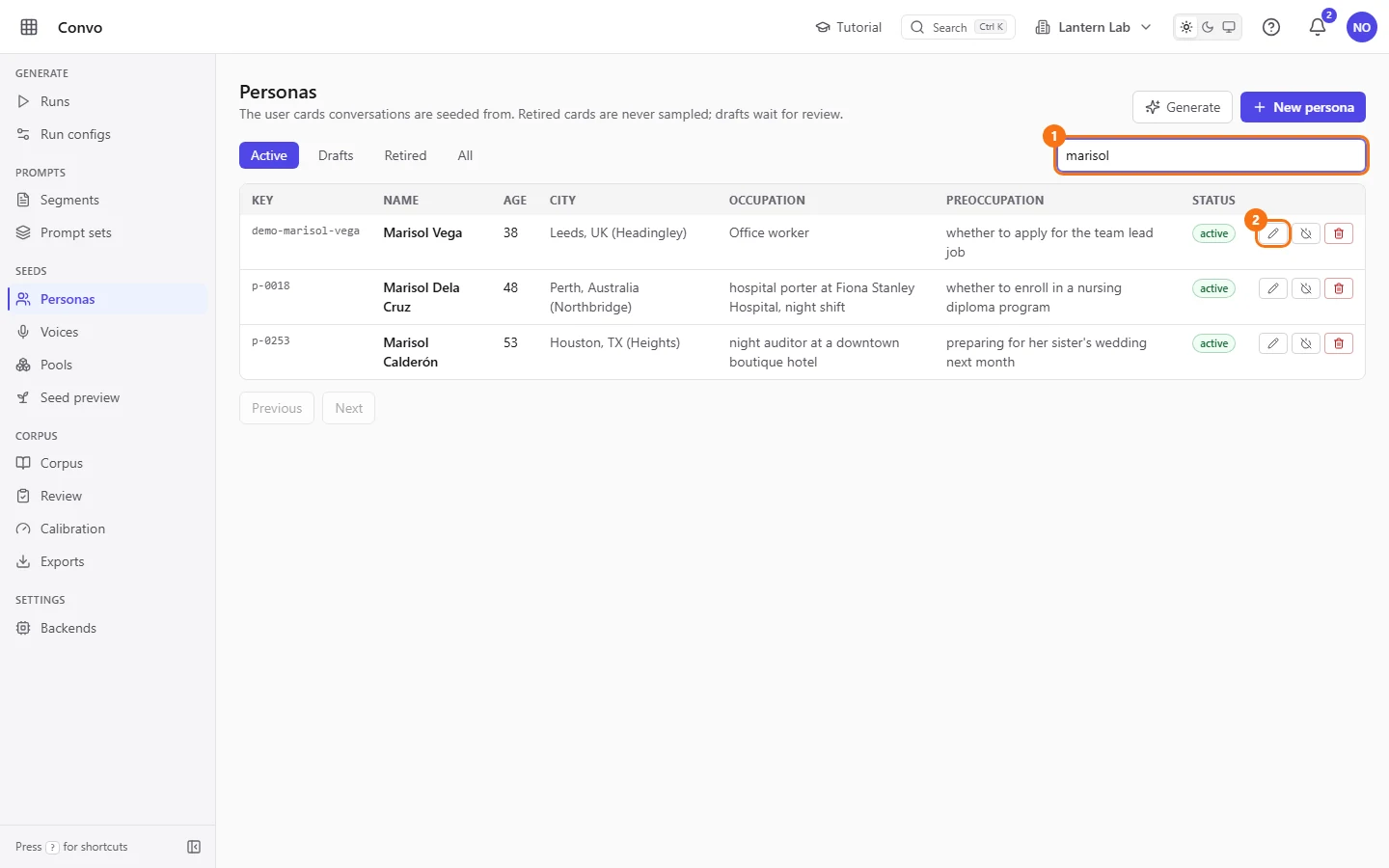Screen dimensions: 1389x868
Task: Retire the Marisol Dela Cruz persona
Action: tap(1306, 288)
